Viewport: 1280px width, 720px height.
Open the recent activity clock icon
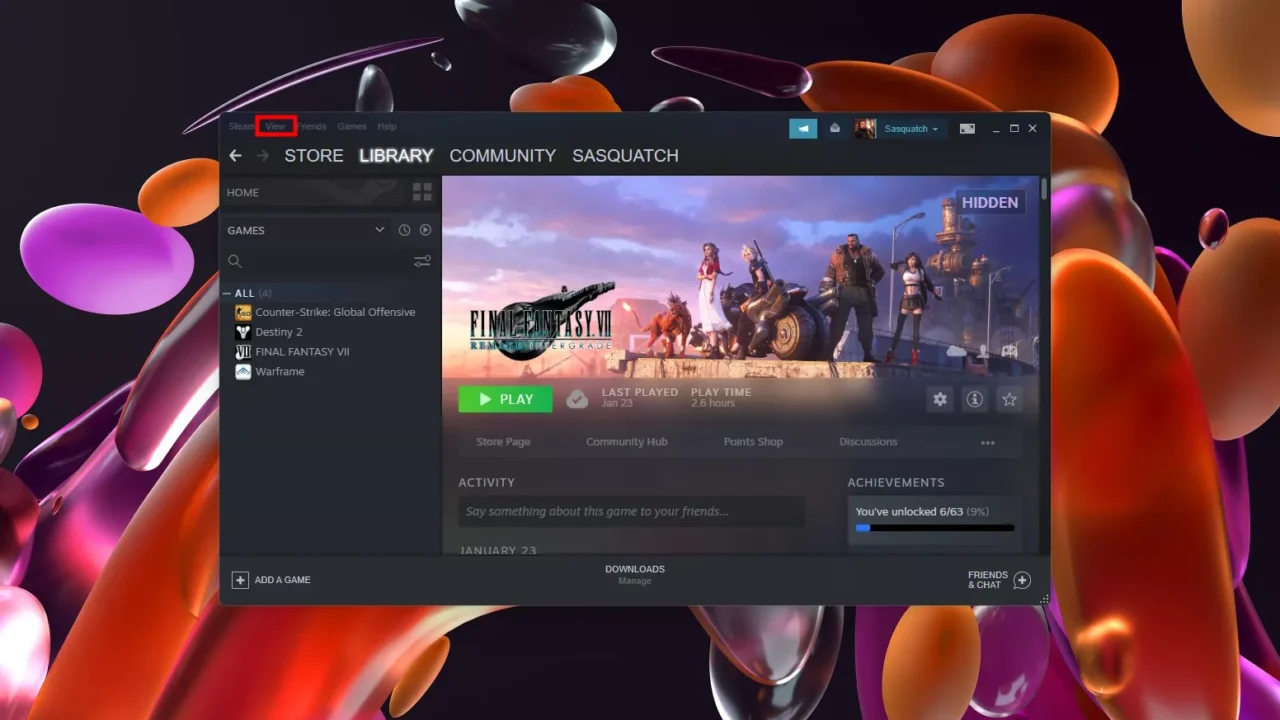tap(404, 230)
